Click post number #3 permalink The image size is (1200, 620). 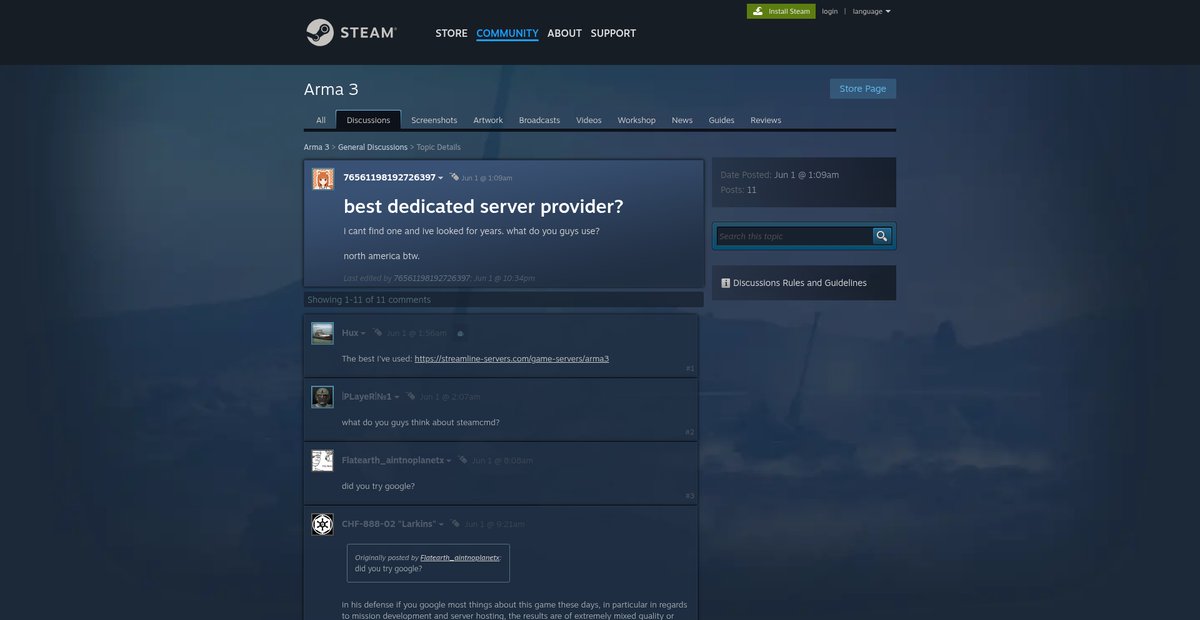coord(690,495)
